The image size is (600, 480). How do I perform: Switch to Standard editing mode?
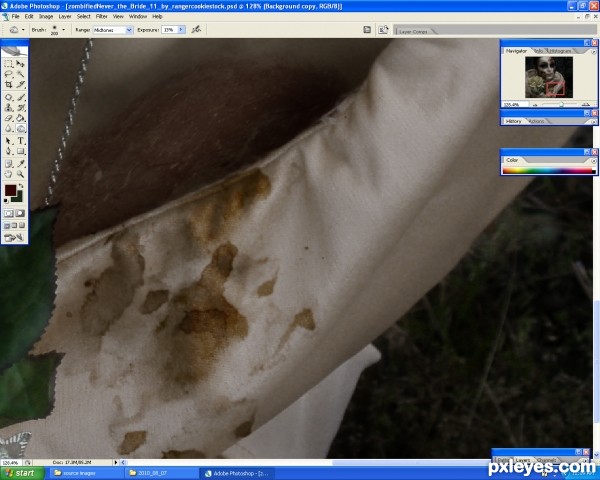click(x=8, y=213)
